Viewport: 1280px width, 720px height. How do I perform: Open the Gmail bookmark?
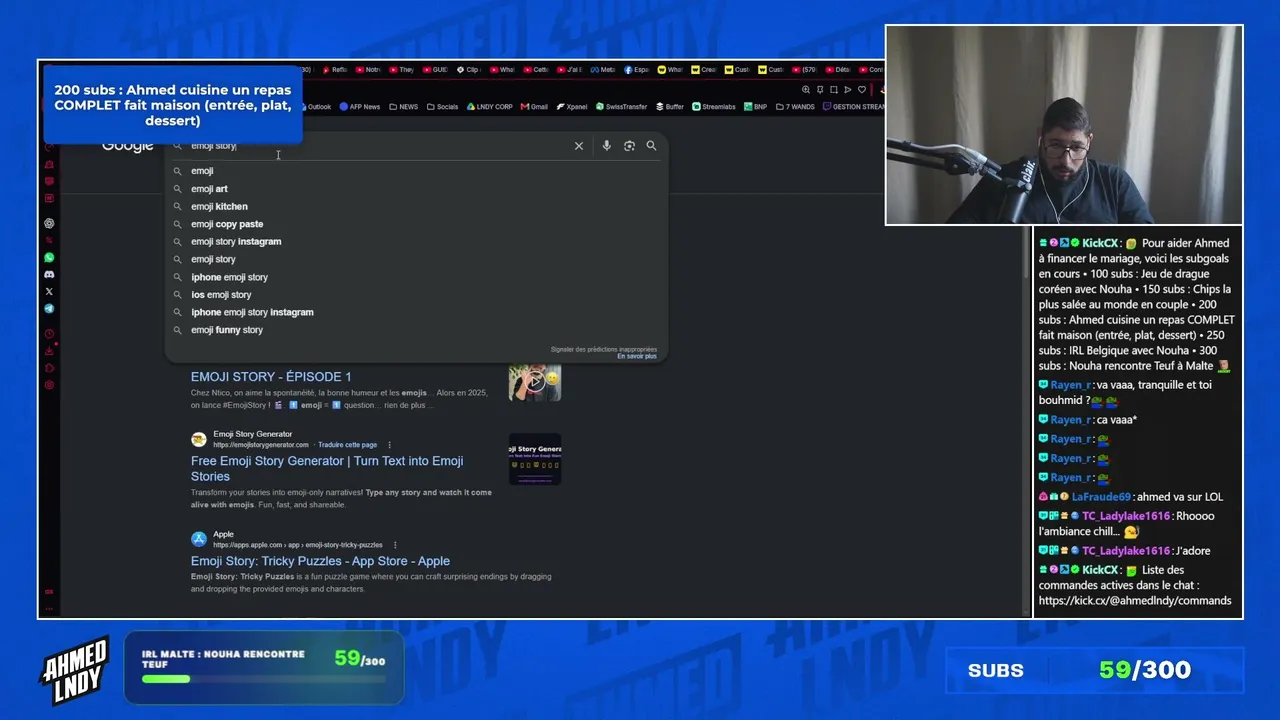(x=535, y=107)
